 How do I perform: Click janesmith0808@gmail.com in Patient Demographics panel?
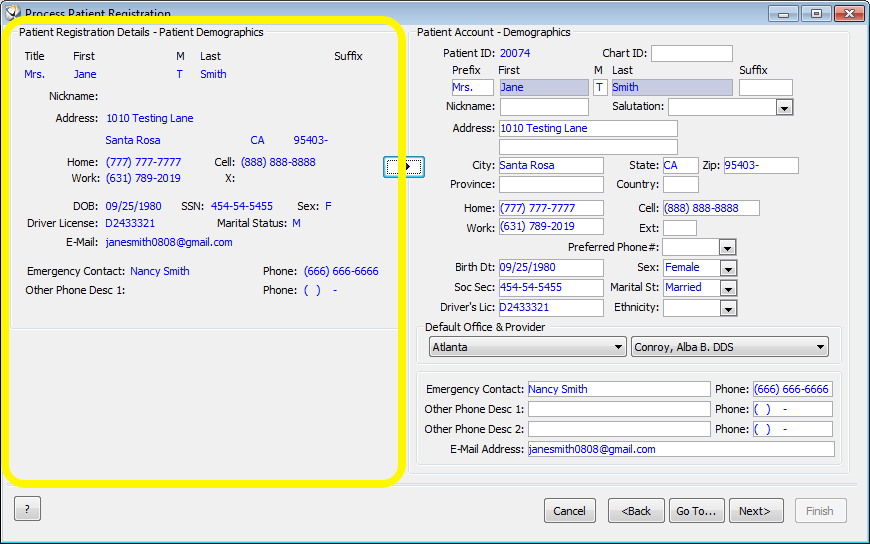(x=169, y=242)
